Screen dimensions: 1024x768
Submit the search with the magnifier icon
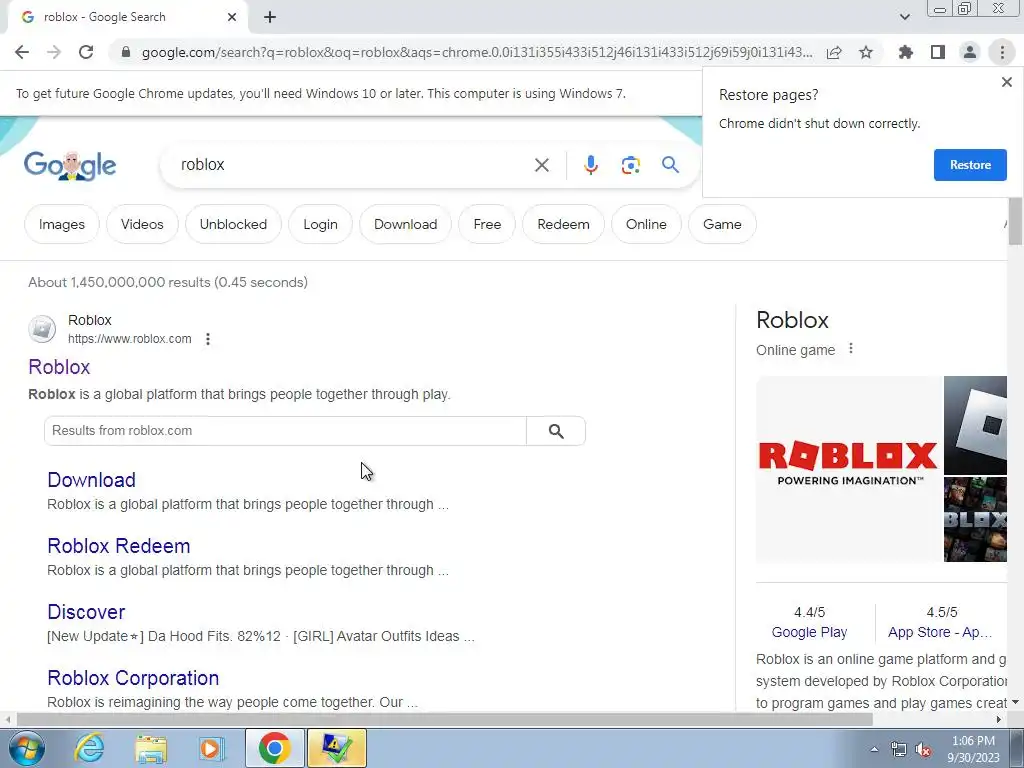pyautogui.click(x=670, y=165)
